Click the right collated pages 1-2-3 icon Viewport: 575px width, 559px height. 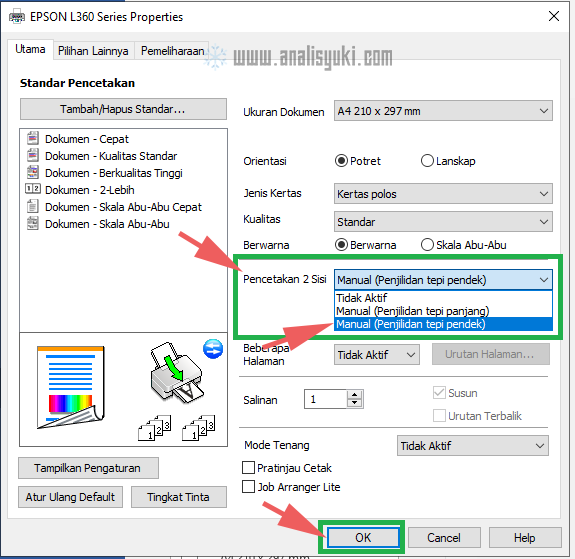pos(199,428)
